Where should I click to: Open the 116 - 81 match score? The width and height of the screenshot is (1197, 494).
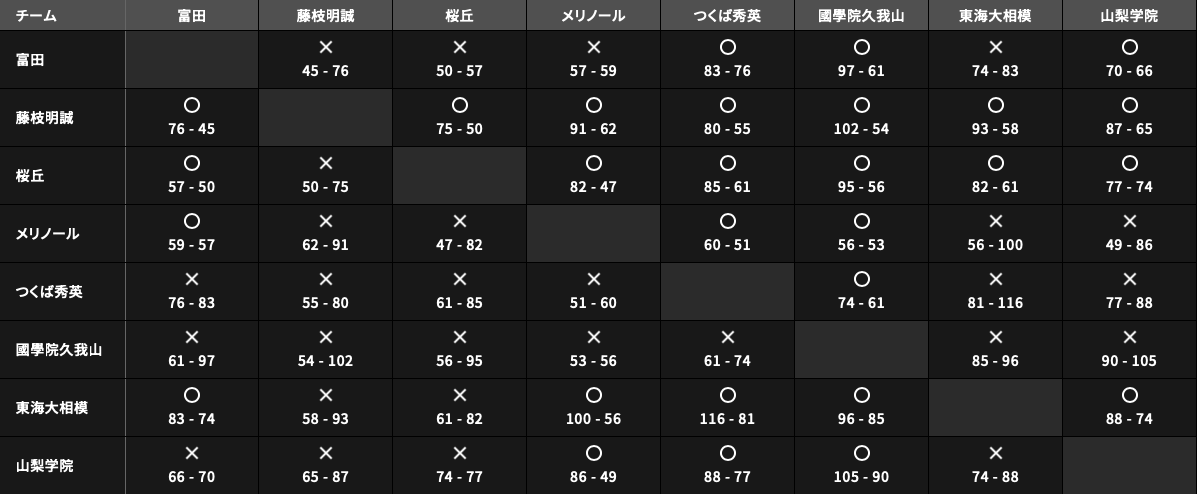[x=727, y=419]
